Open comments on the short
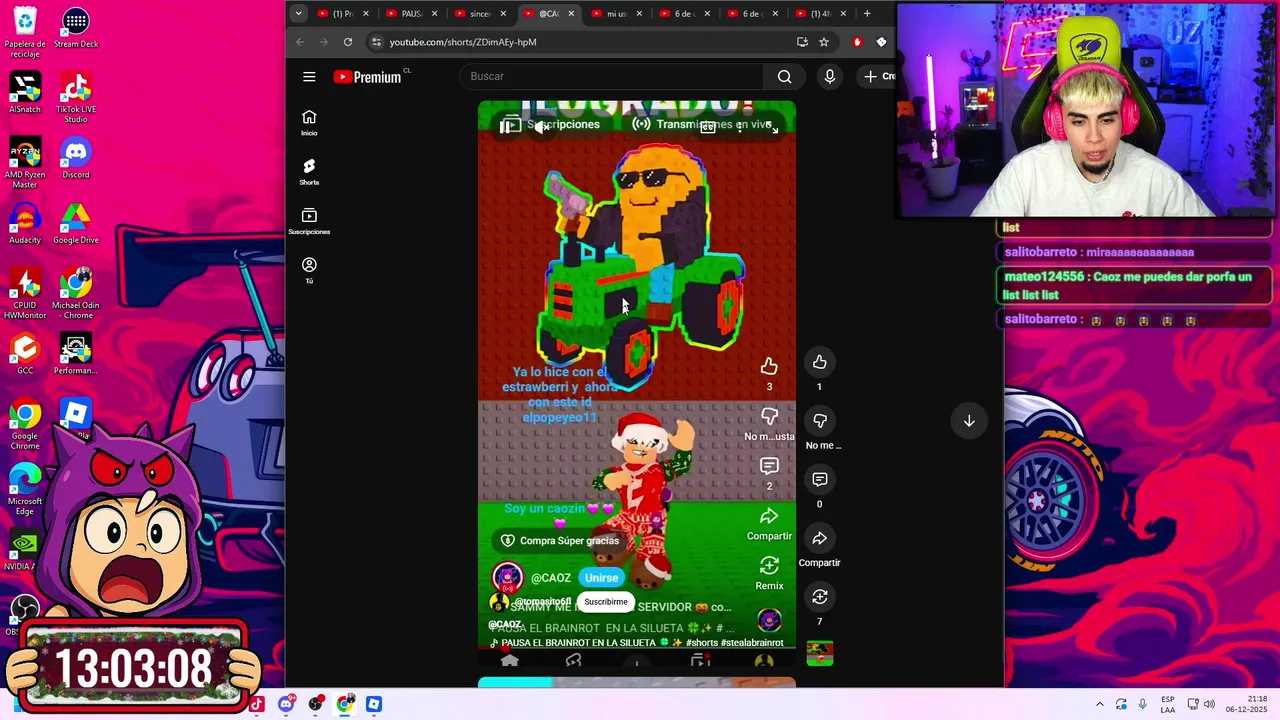This screenshot has width=1280, height=720. tap(819, 480)
